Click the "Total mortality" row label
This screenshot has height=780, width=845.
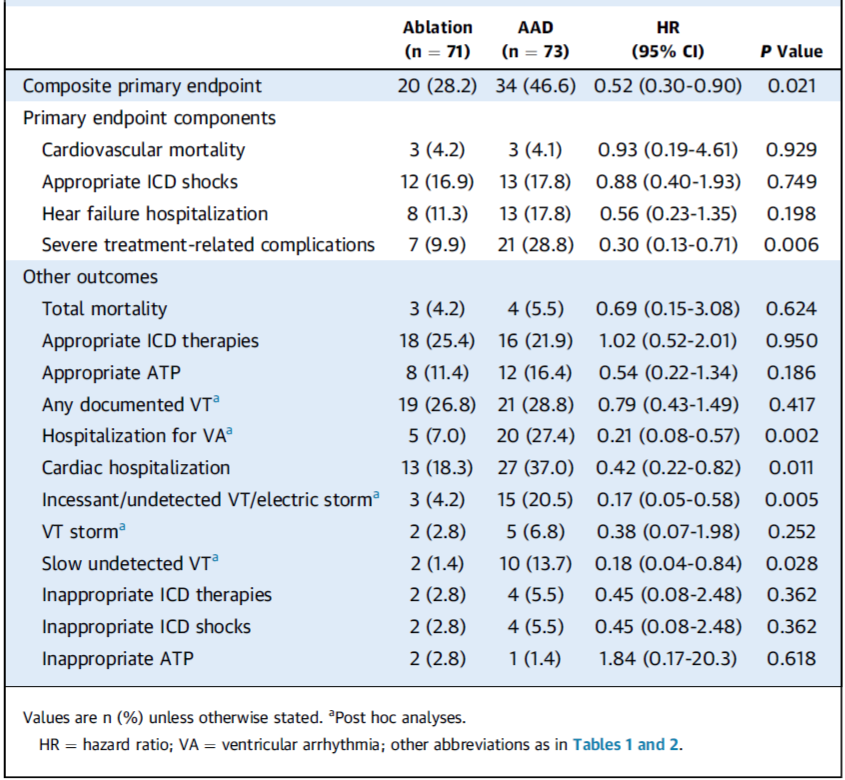104,309
